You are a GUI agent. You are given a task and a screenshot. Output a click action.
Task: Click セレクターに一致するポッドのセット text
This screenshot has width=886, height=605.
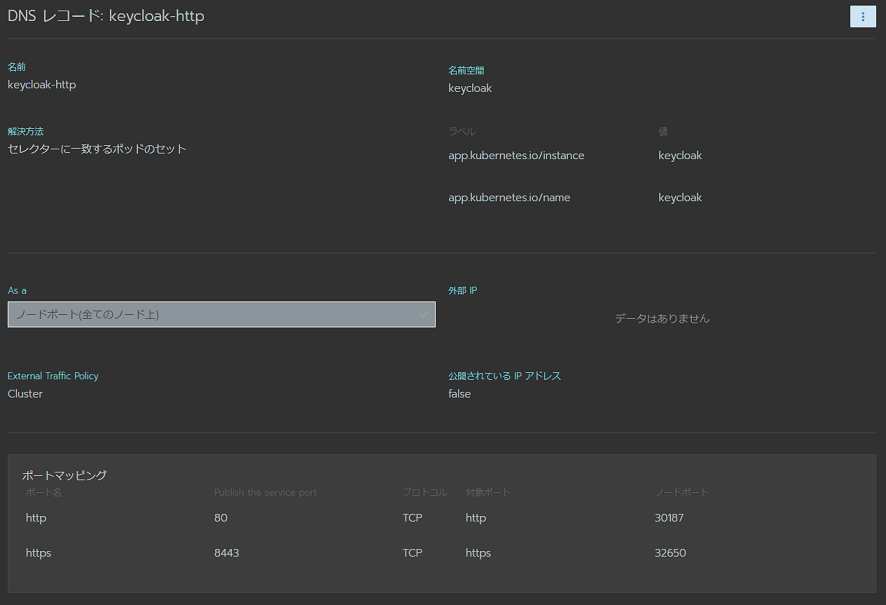tap(97, 149)
